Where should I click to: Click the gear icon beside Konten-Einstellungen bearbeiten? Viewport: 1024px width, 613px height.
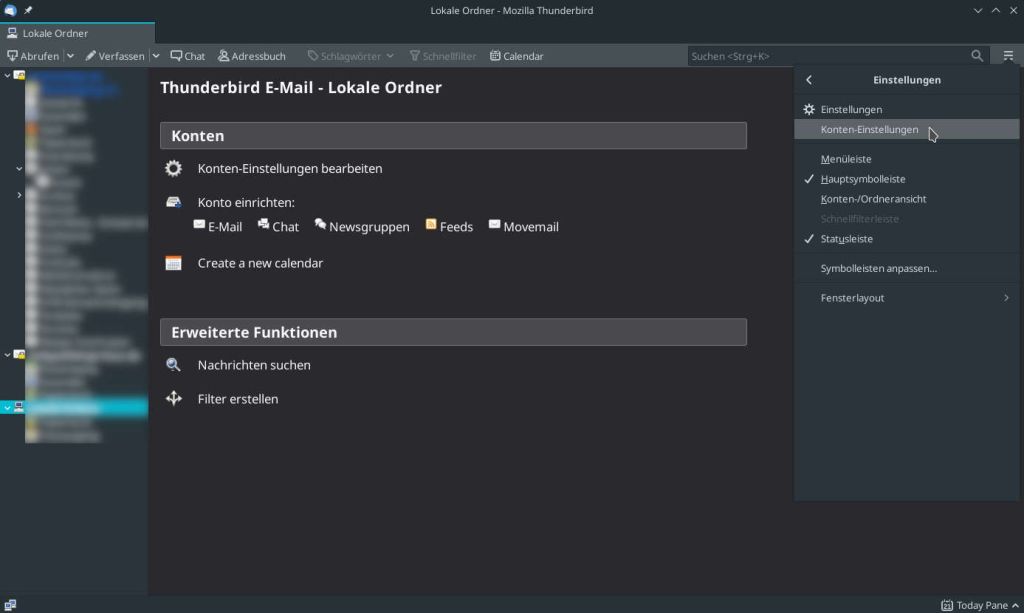(x=173, y=168)
